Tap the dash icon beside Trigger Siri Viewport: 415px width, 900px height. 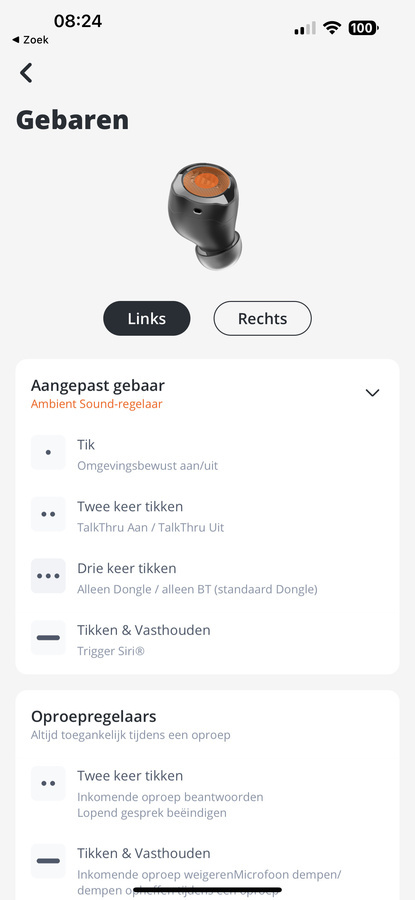click(48, 638)
